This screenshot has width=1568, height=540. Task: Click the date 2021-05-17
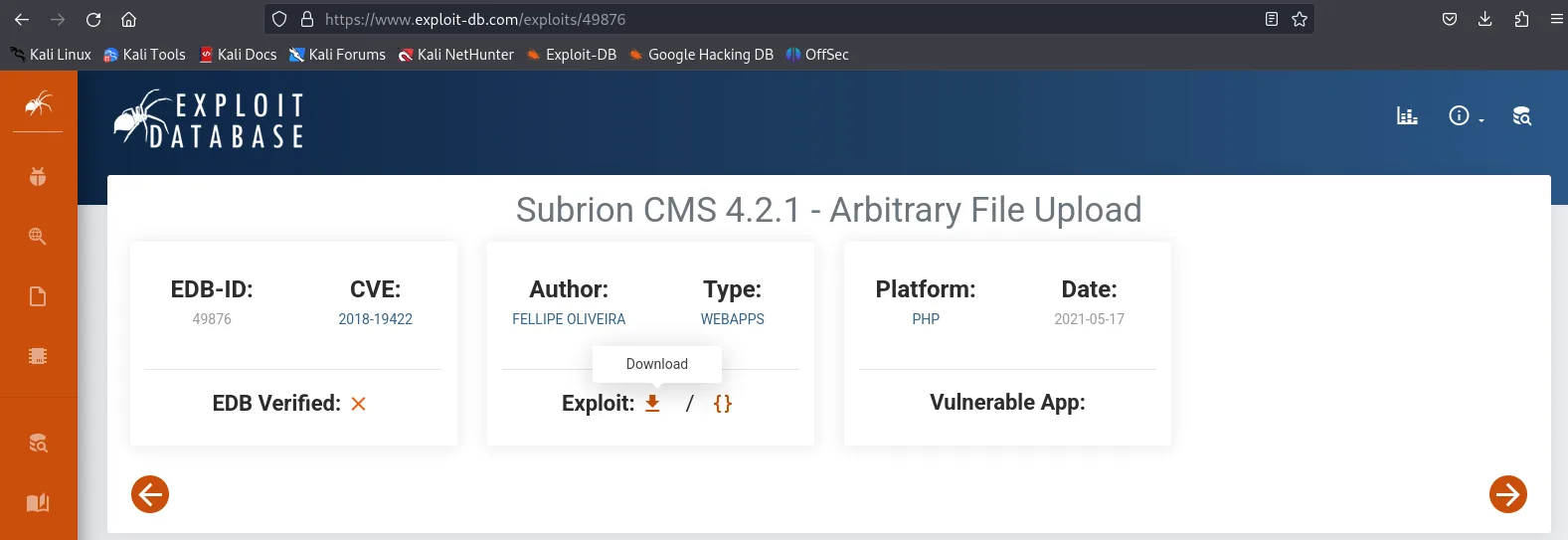click(1090, 319)
